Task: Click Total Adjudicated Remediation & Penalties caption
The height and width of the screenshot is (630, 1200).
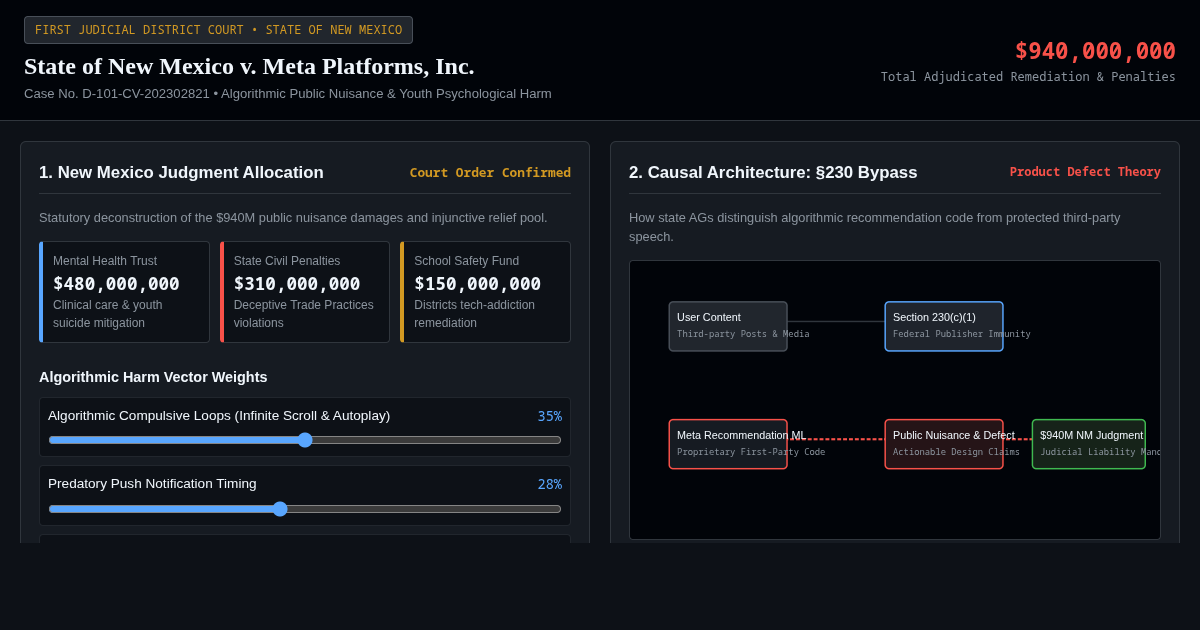Action: tap(1028, 77)
